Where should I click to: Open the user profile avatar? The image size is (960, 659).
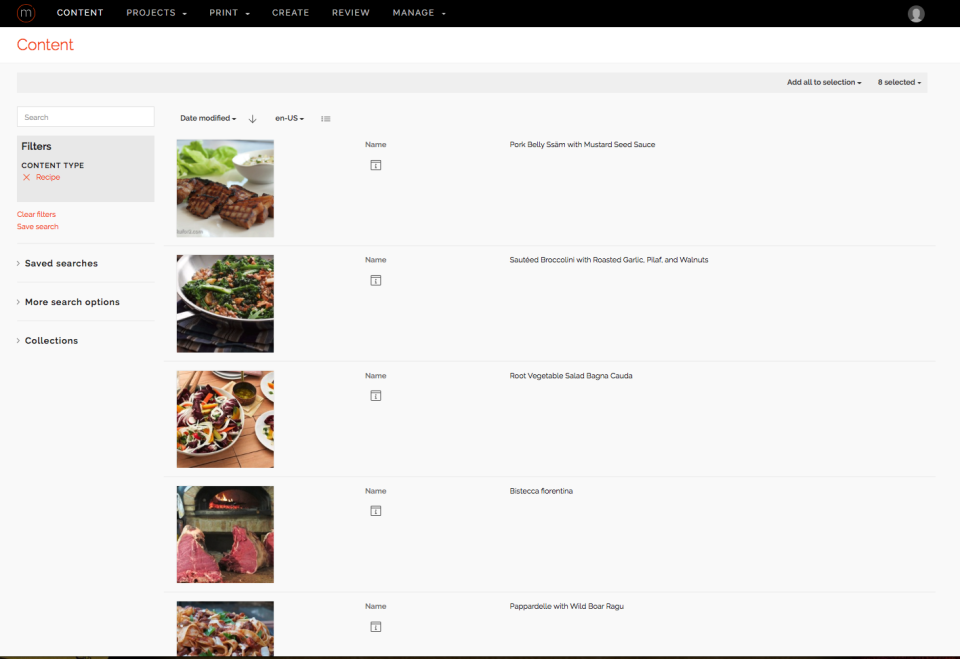(916, 13)
